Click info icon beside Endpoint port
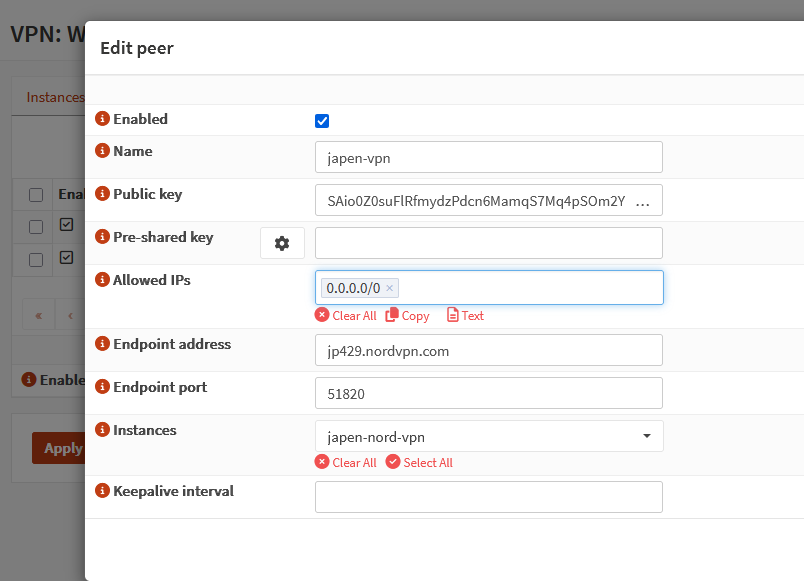 [101, 387]
